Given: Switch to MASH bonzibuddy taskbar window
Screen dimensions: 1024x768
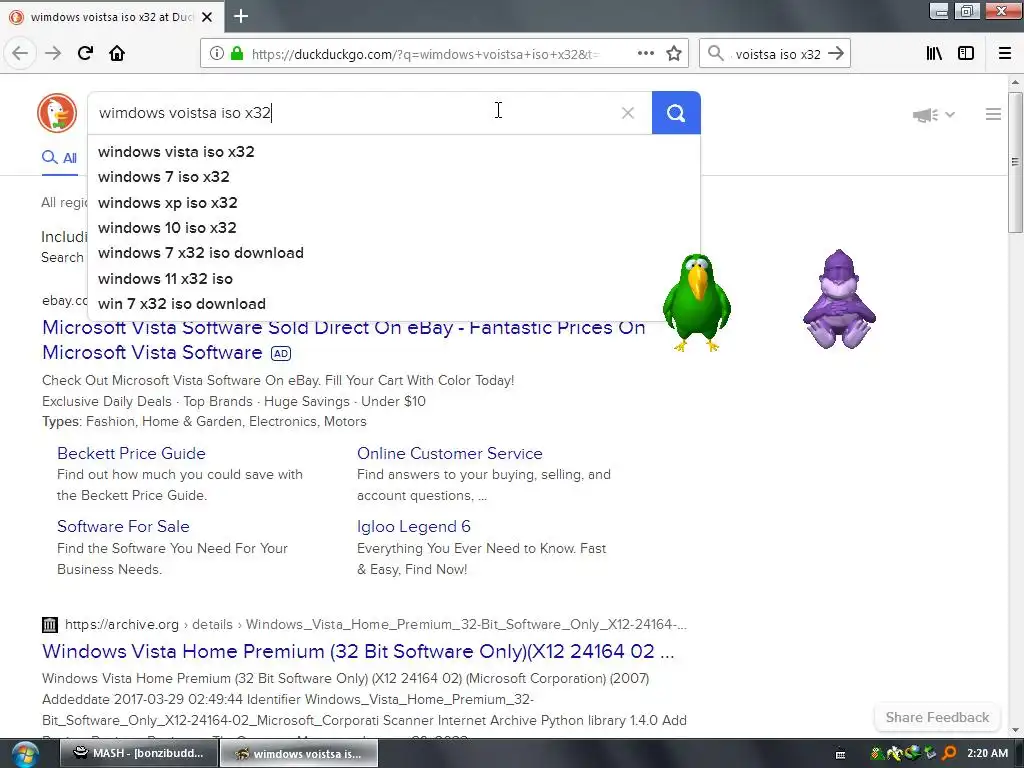Looking at the screenshot, I should [138, 753].
